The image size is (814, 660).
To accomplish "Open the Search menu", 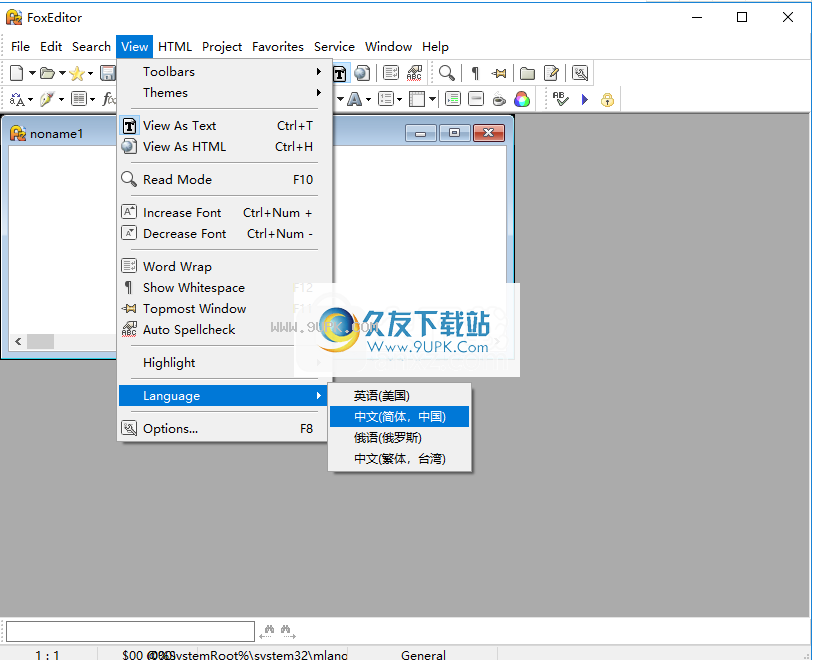I will pos(91,47).
